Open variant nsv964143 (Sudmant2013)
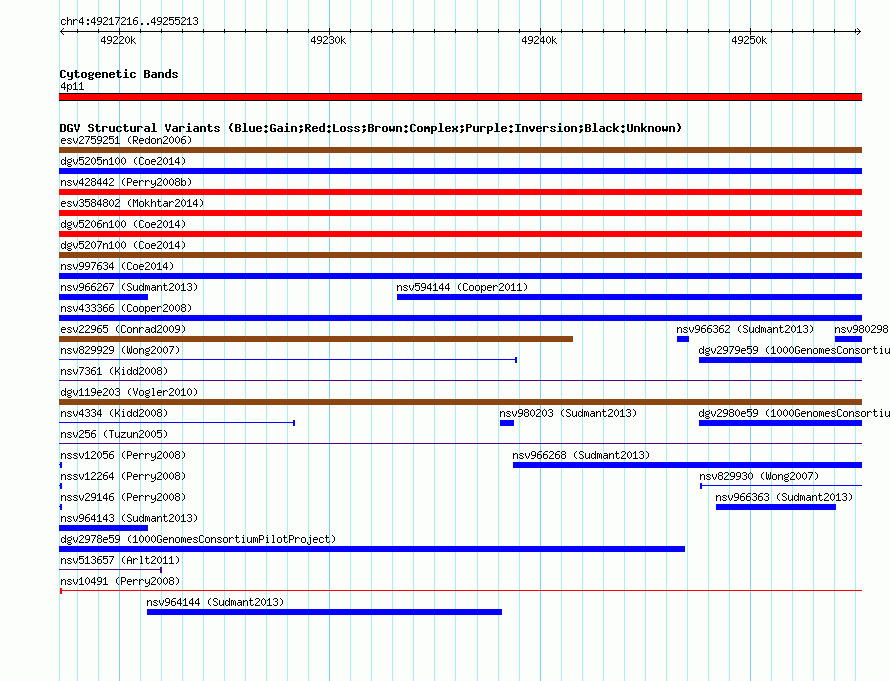890x681 pixels. tap(129, 518)
